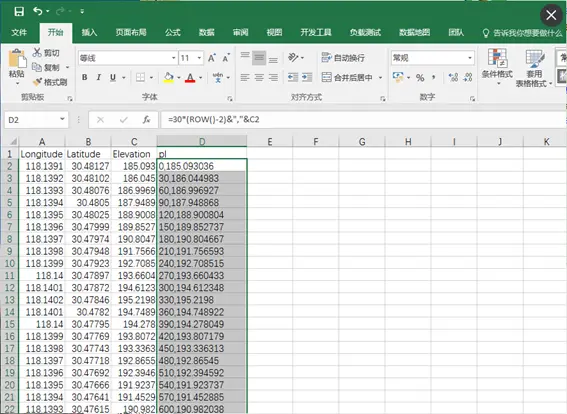Viewport: 567px width, 414px height.
Task: Expand the Name Box dropdown arrow
Action: click(x=62, y=119)
